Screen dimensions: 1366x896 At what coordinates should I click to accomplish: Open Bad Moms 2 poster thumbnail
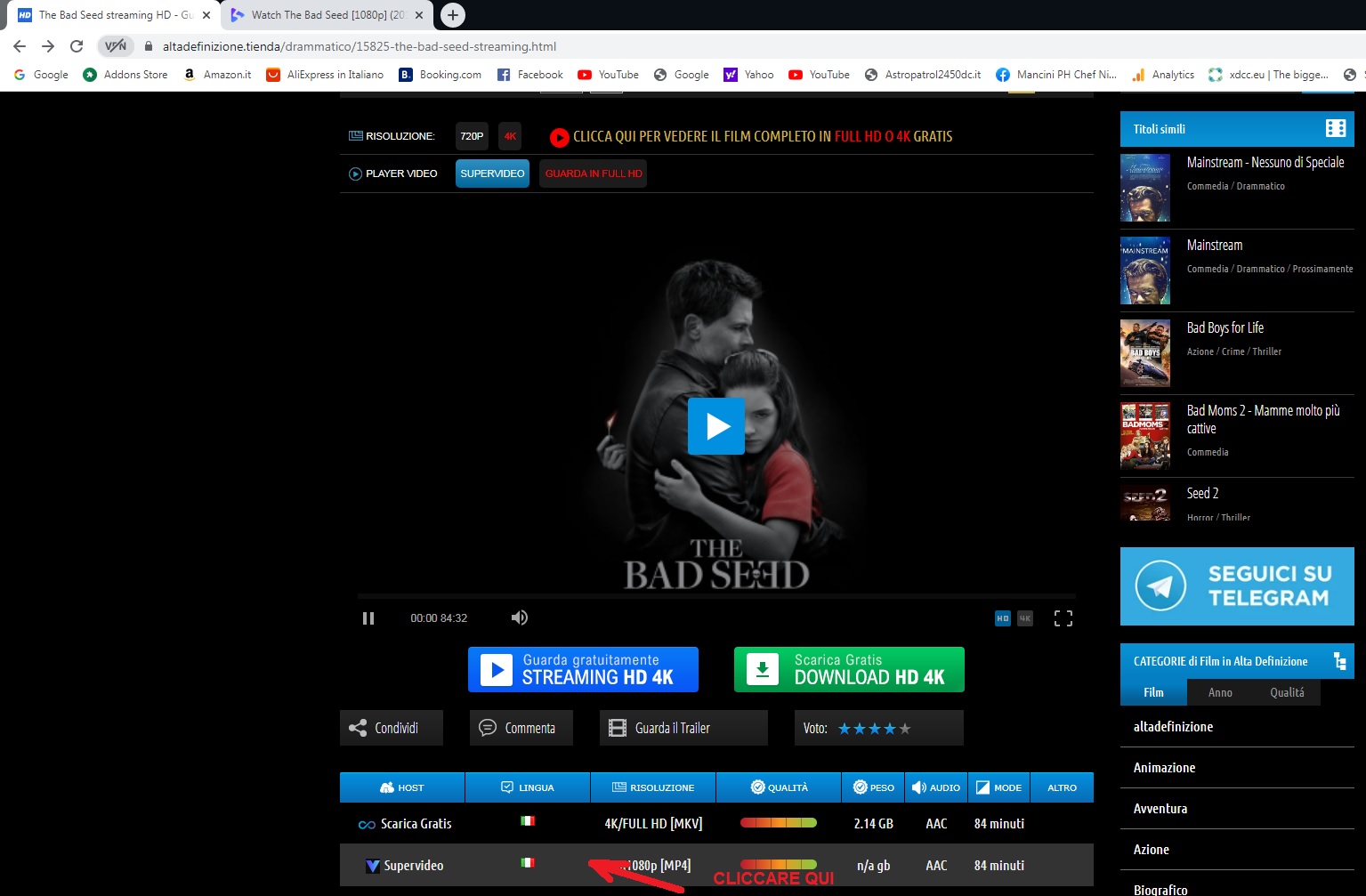(x=1144, y=436)
